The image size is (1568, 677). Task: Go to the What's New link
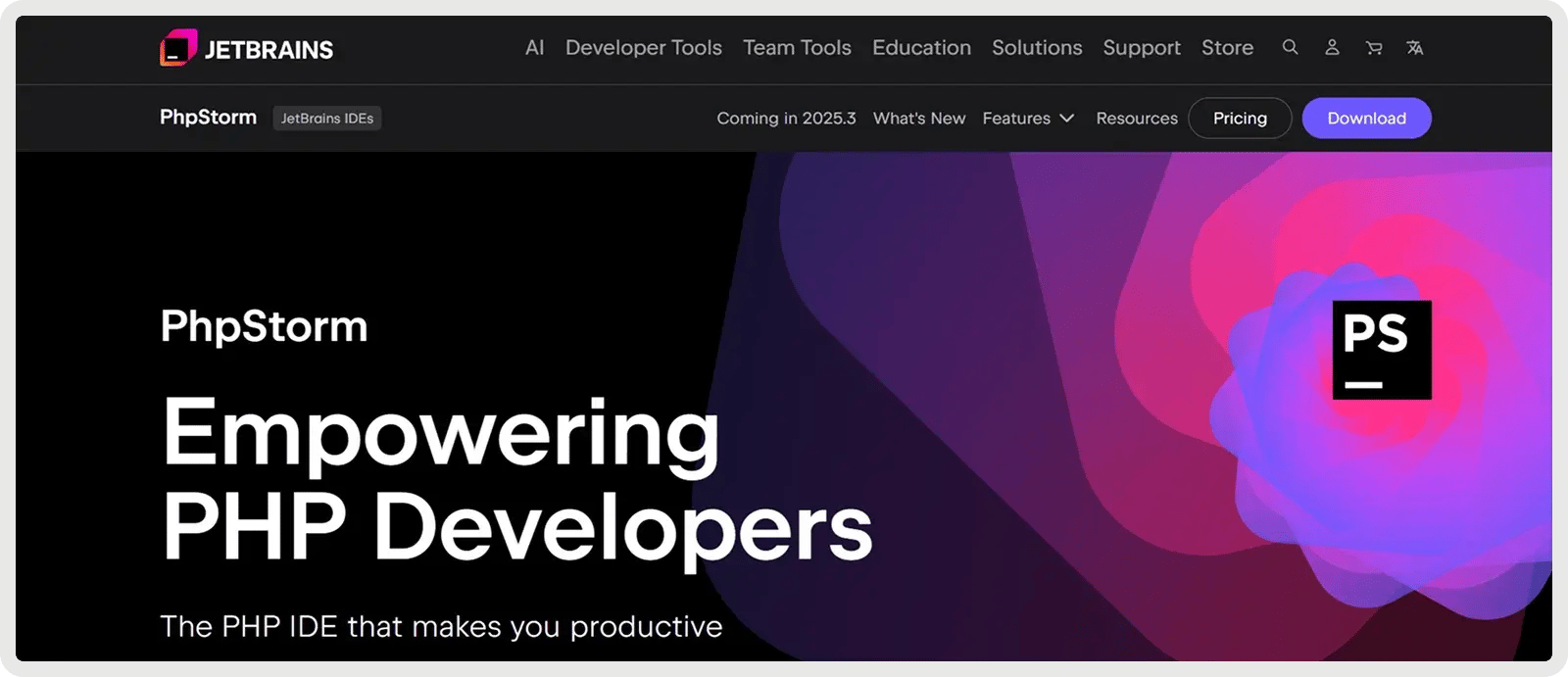919,118
